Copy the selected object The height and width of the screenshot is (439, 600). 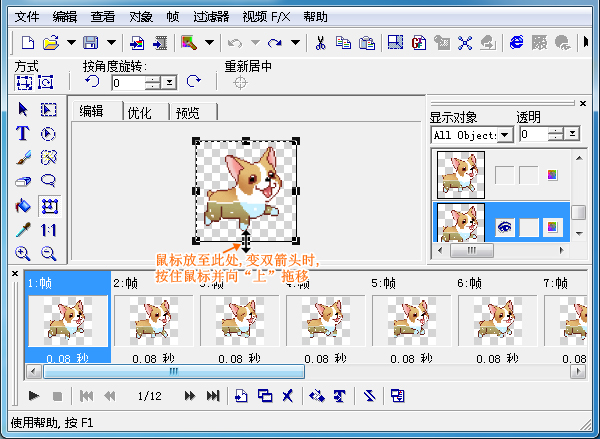pyautogui.click(x=343, y=43)
